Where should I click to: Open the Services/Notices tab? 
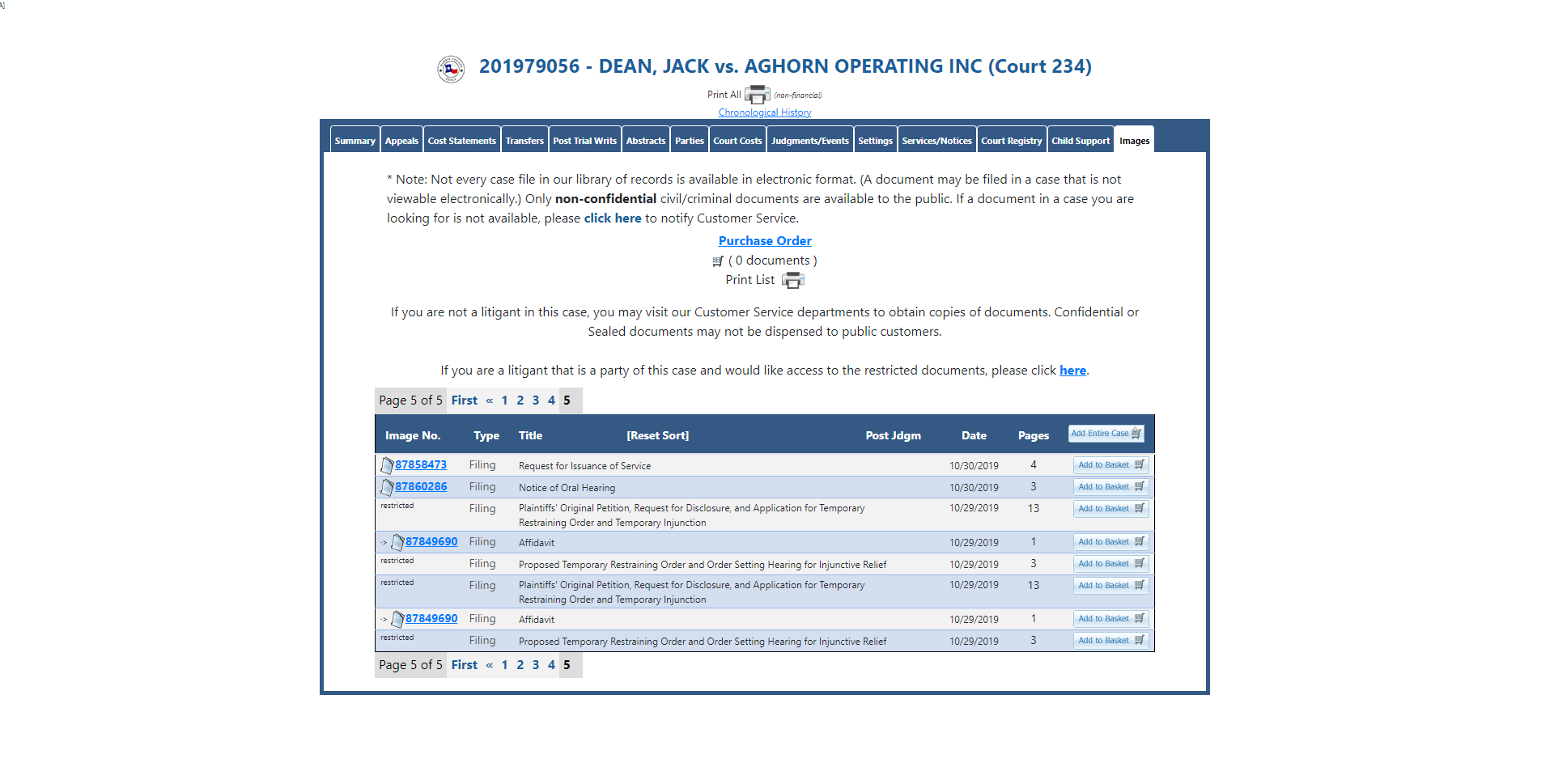[937, 140]
